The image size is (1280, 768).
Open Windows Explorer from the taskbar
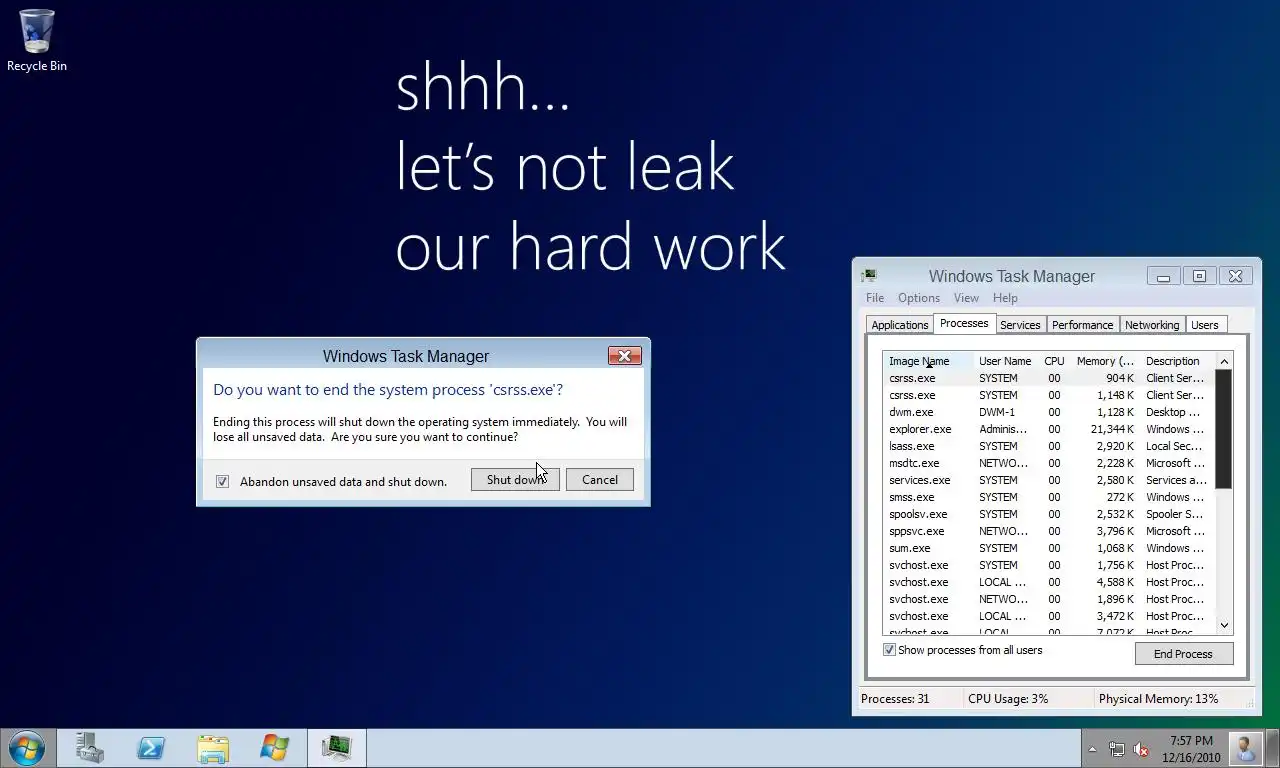coord(213,748)
